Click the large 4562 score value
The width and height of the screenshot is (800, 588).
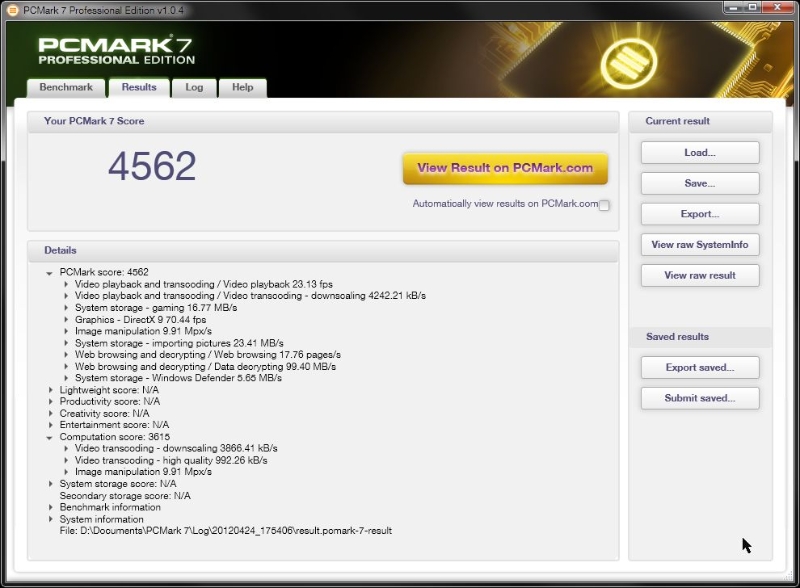tap(152, 166)
